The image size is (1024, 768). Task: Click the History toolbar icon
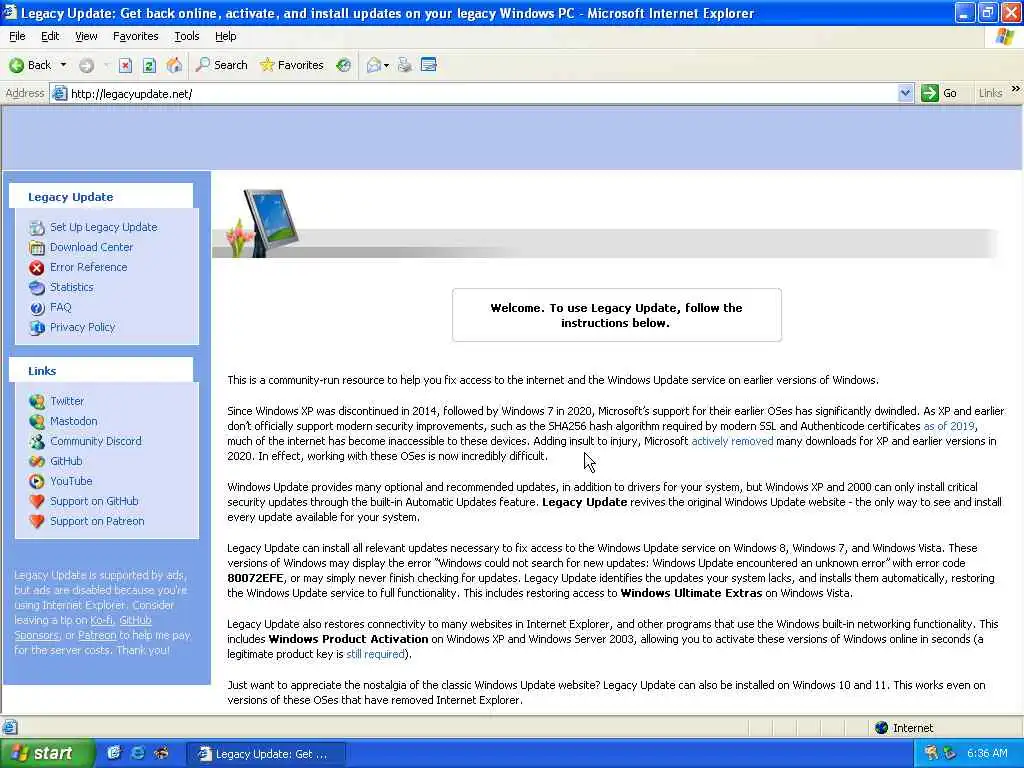click(x=344, y=65)
